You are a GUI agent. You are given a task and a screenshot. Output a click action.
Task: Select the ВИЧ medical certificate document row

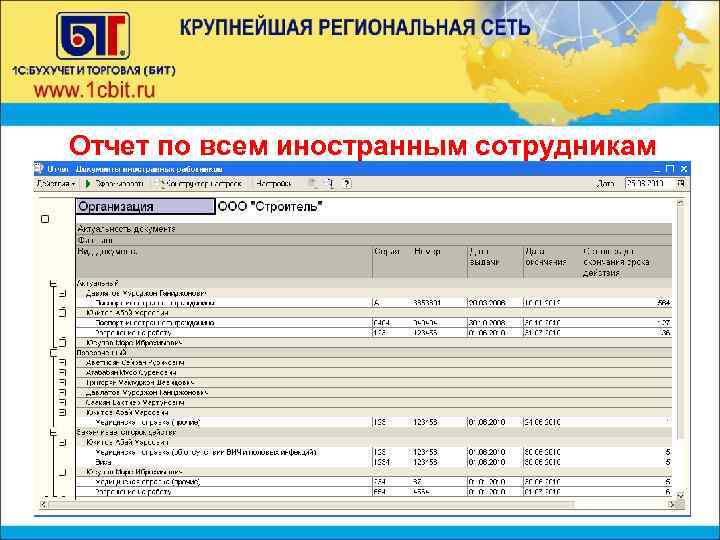pyautogui.click(x=373, y=452)
